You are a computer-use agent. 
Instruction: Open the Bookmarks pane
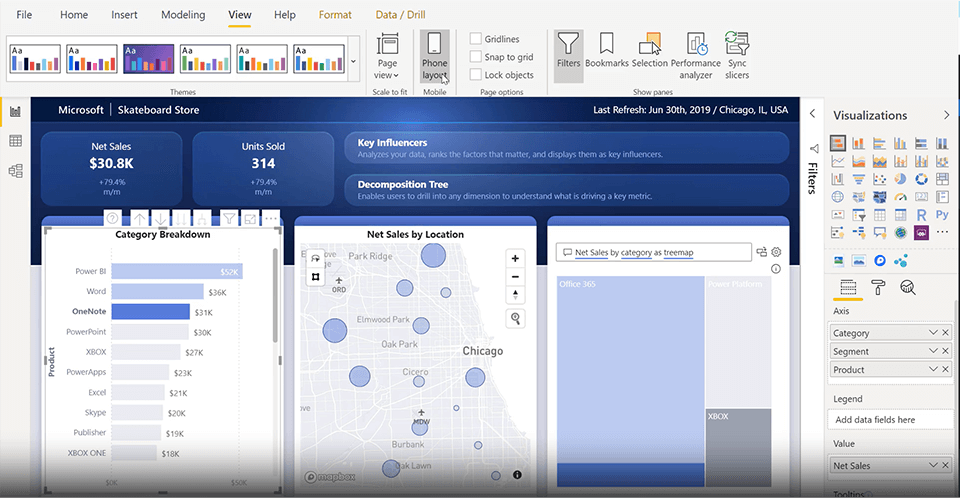pos(606,52)
